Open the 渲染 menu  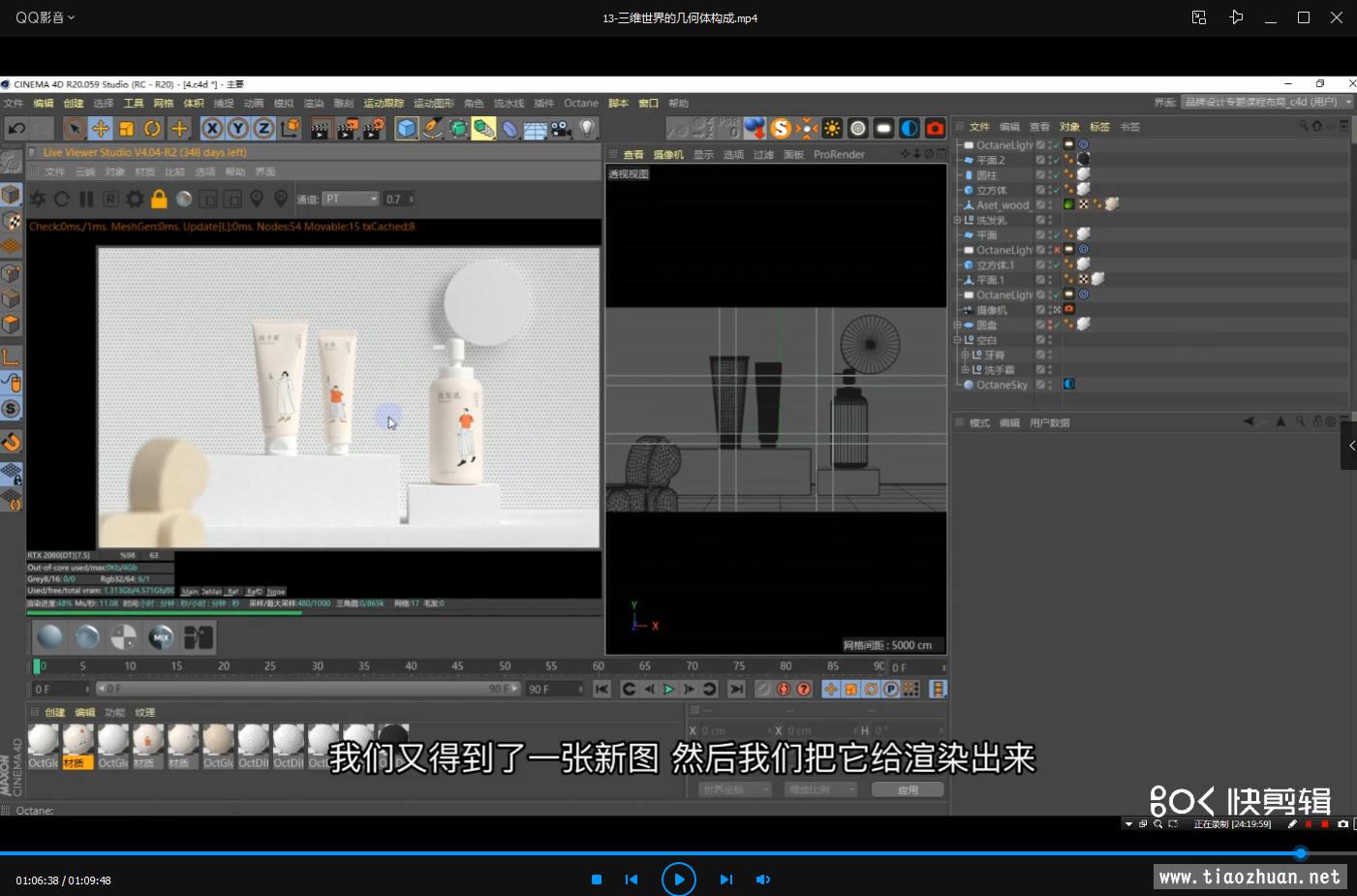click(314, 103)
